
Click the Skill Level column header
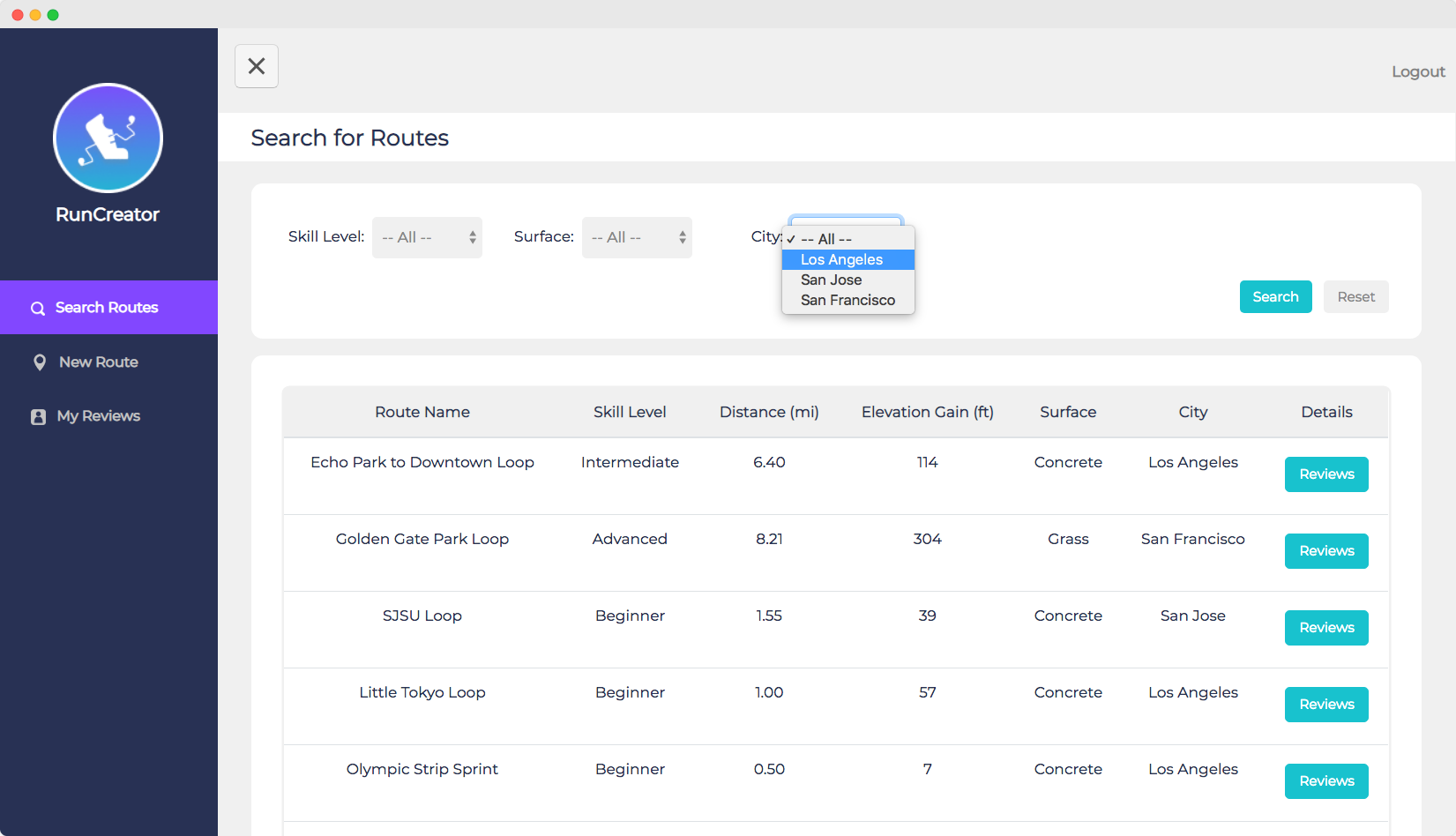point(630,412)
